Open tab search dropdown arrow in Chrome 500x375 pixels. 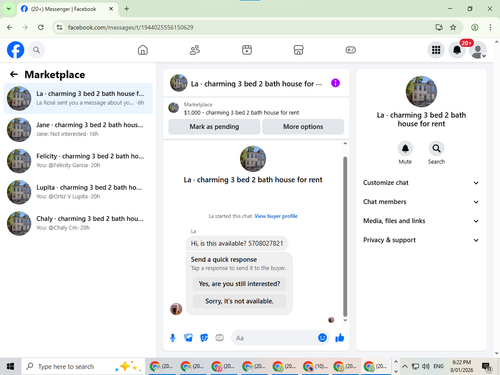click(9, 9)
